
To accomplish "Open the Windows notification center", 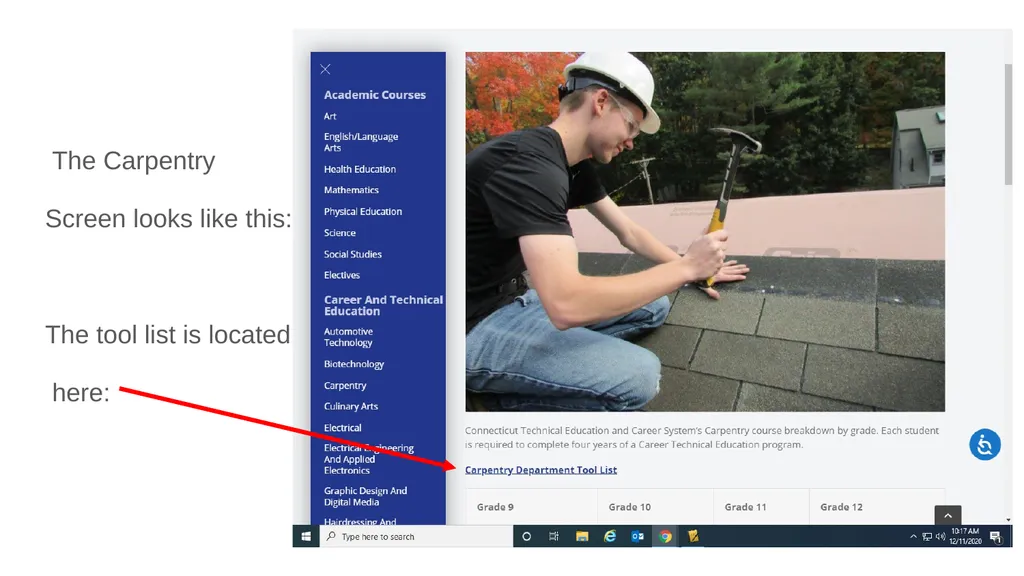I will click(x=995, y=537).
